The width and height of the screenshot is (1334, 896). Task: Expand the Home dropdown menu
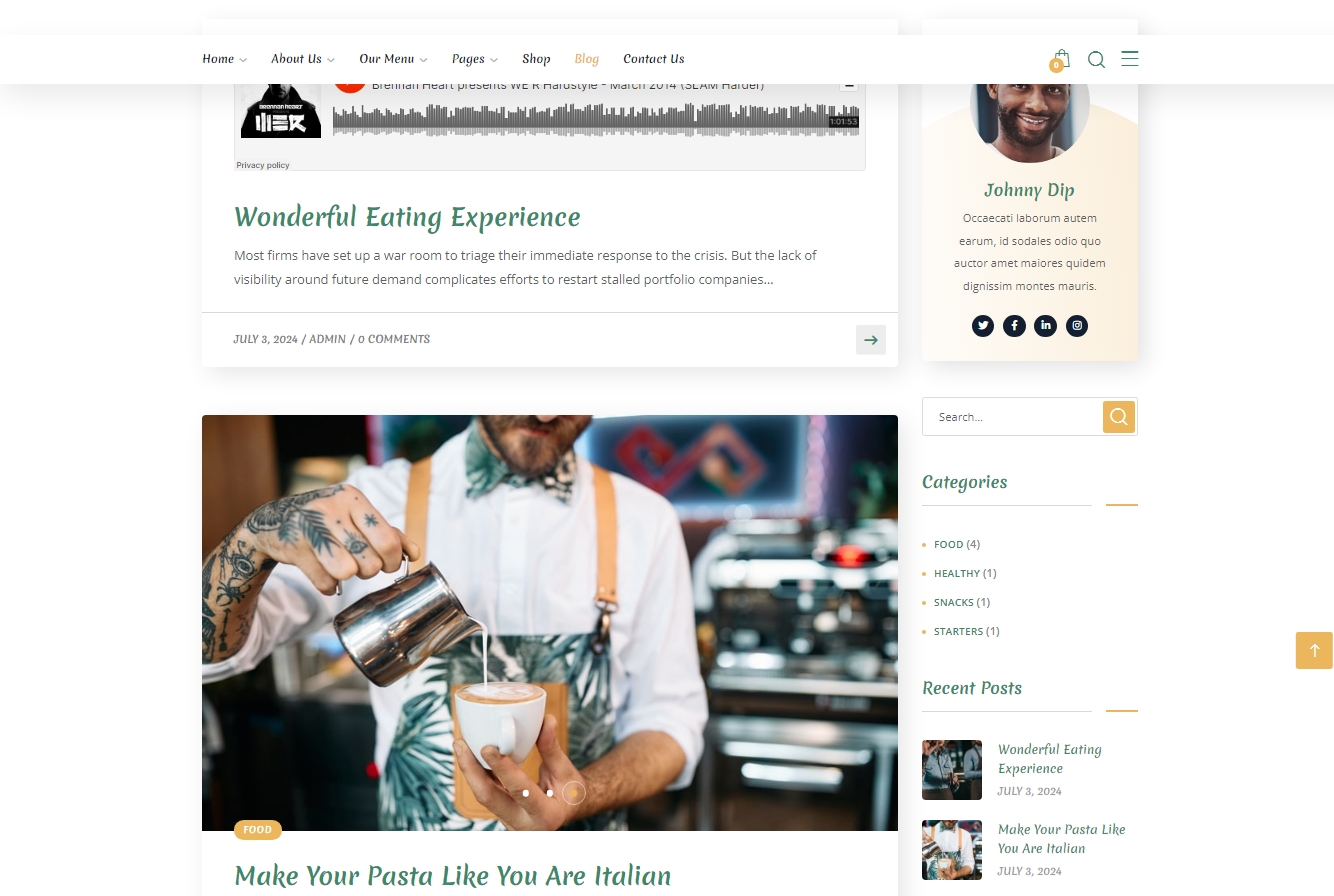(224, 59)
